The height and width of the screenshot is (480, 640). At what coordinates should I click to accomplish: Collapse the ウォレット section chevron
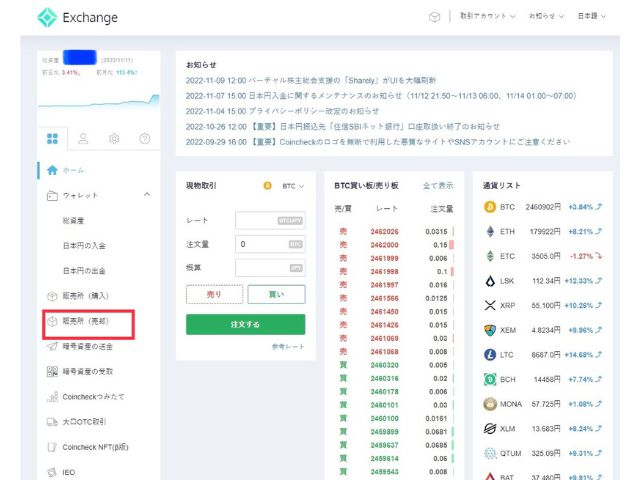(x=147, y=195)
